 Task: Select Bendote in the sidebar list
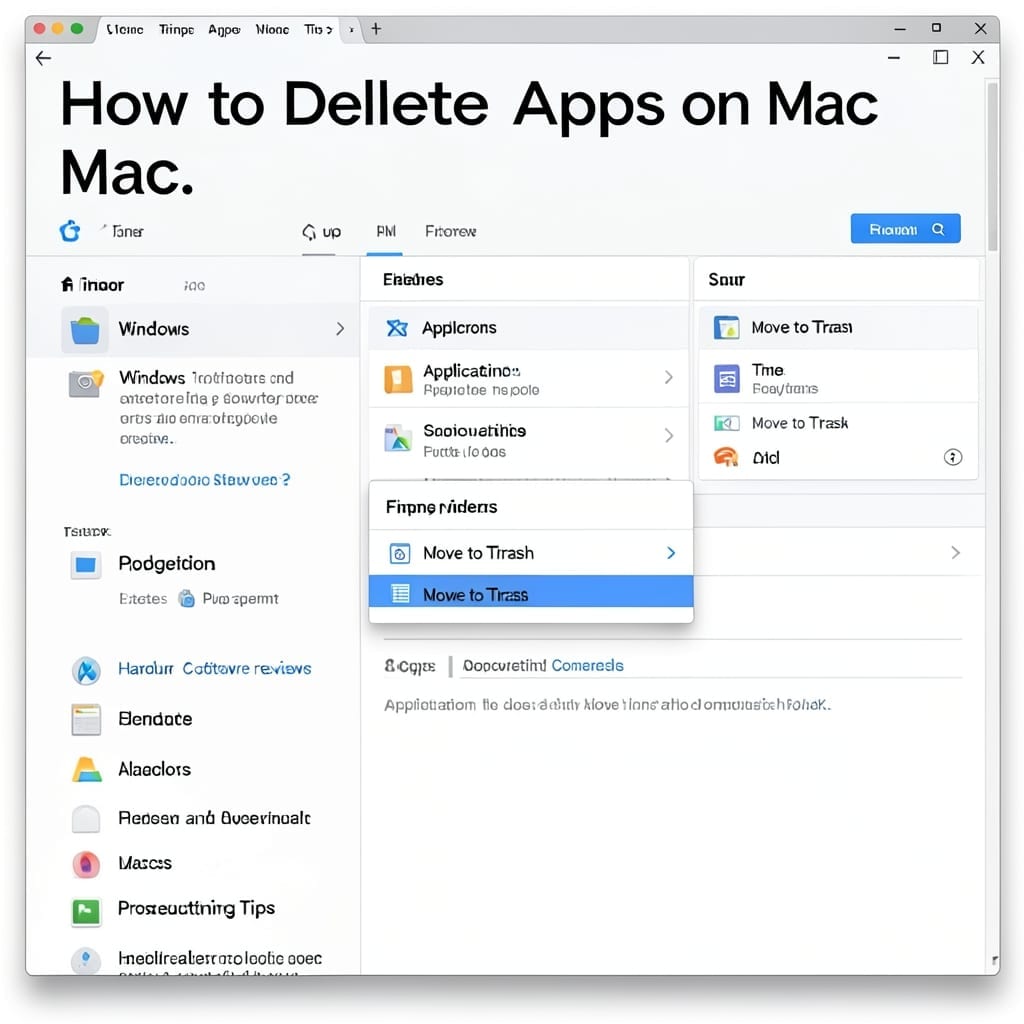click(x=155, y=719)
